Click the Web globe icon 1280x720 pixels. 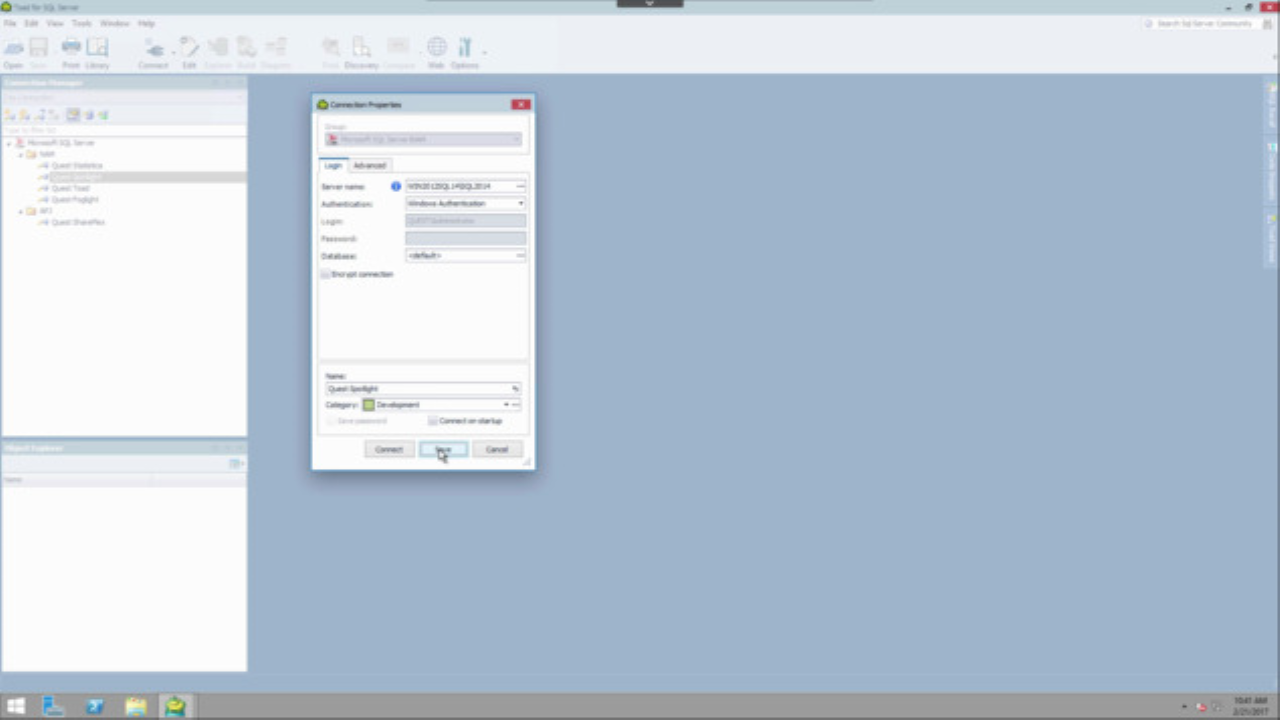[437, 47]
